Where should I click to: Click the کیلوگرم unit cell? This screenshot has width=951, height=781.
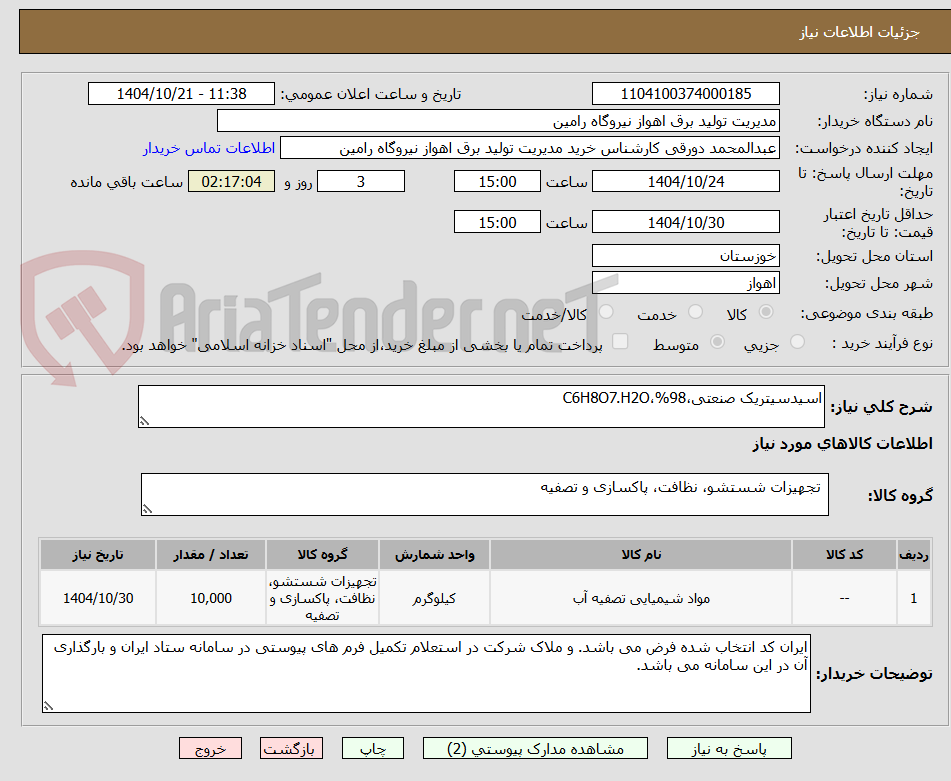click(x=434, y=598)
